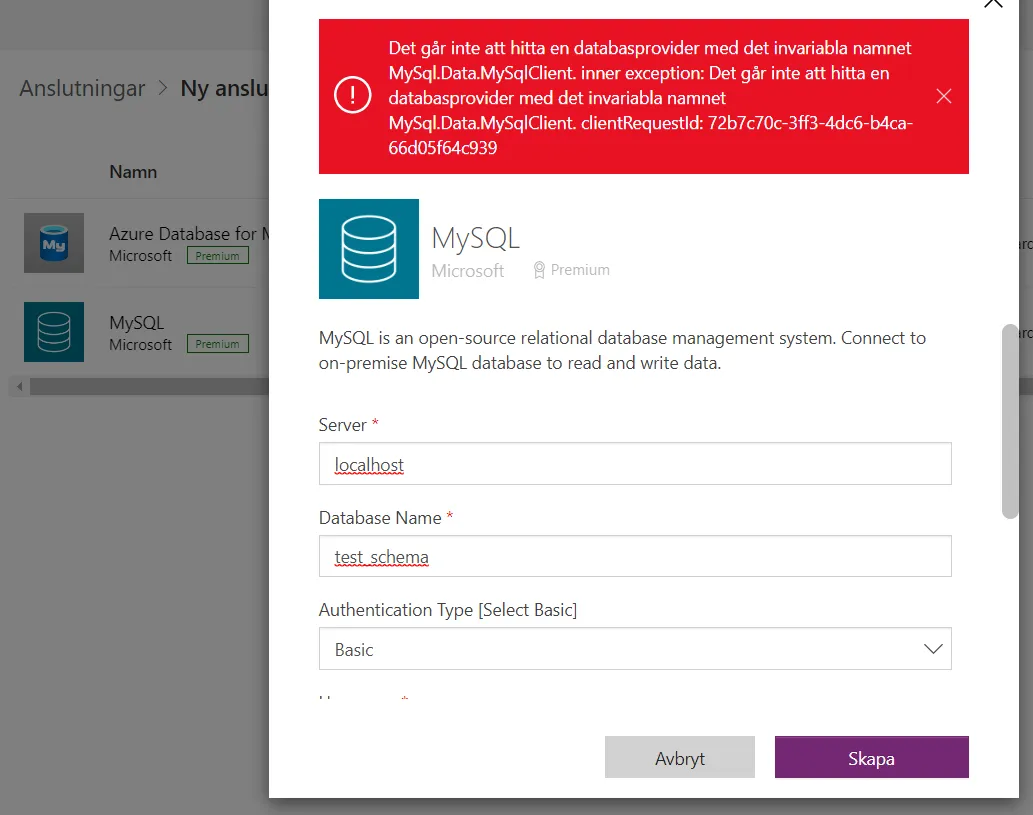Click the Microsoft publisher label in dialog

tap(468, 271)
